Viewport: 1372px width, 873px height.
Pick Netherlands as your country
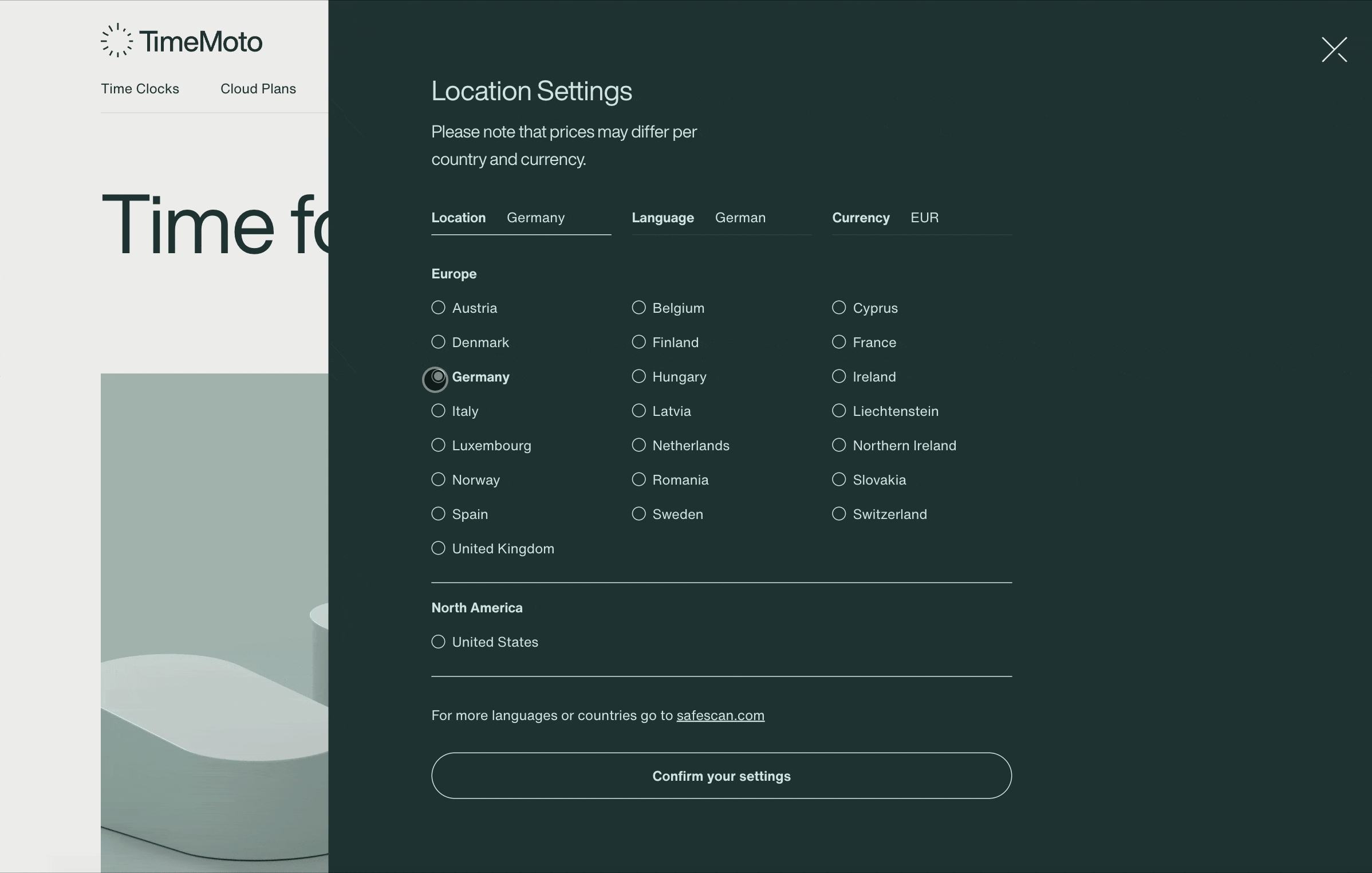pyautogui.click(x=638, y=445)
